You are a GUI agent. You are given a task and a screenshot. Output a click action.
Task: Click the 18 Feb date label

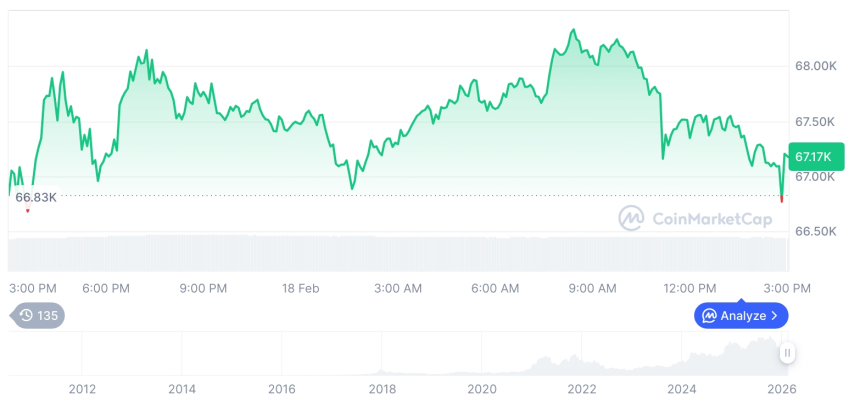tap(300, 288)
